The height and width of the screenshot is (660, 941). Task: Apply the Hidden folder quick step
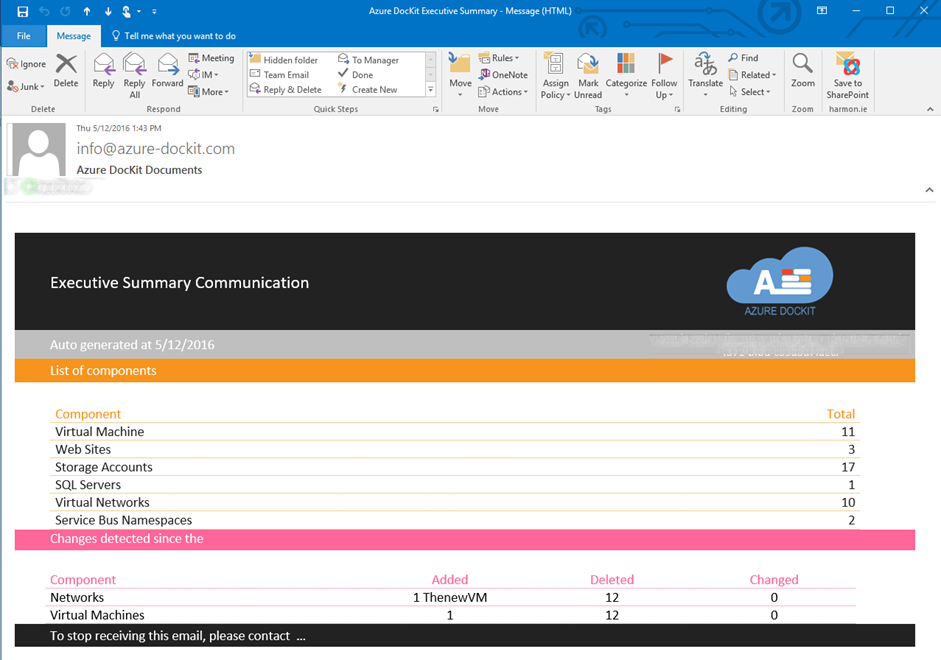point(284,59)
